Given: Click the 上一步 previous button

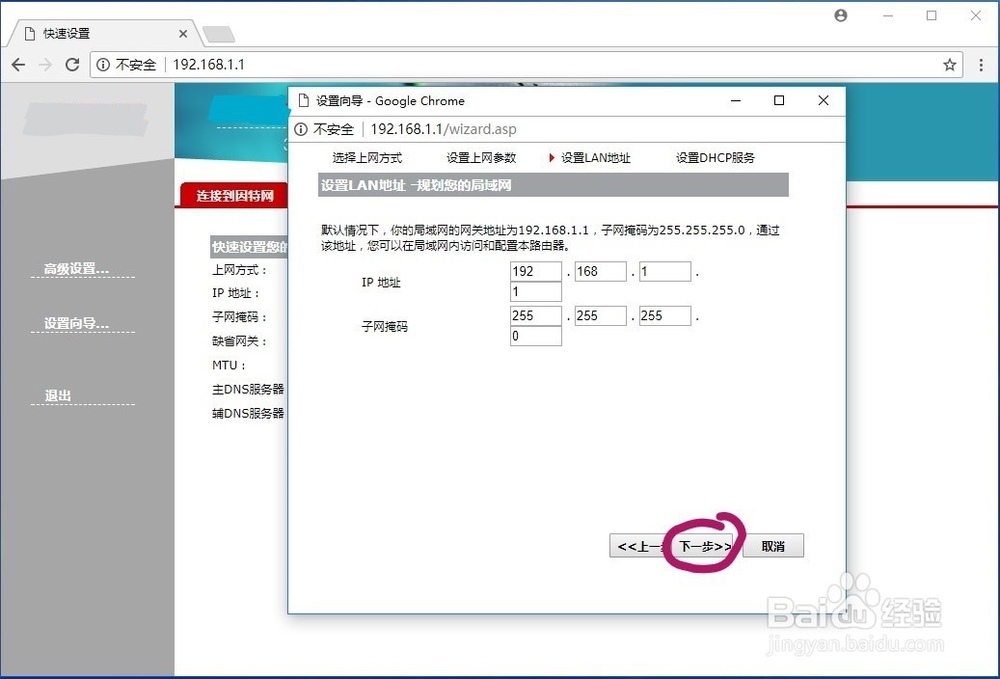Looking at the screenshot, I should pos(641,546).
